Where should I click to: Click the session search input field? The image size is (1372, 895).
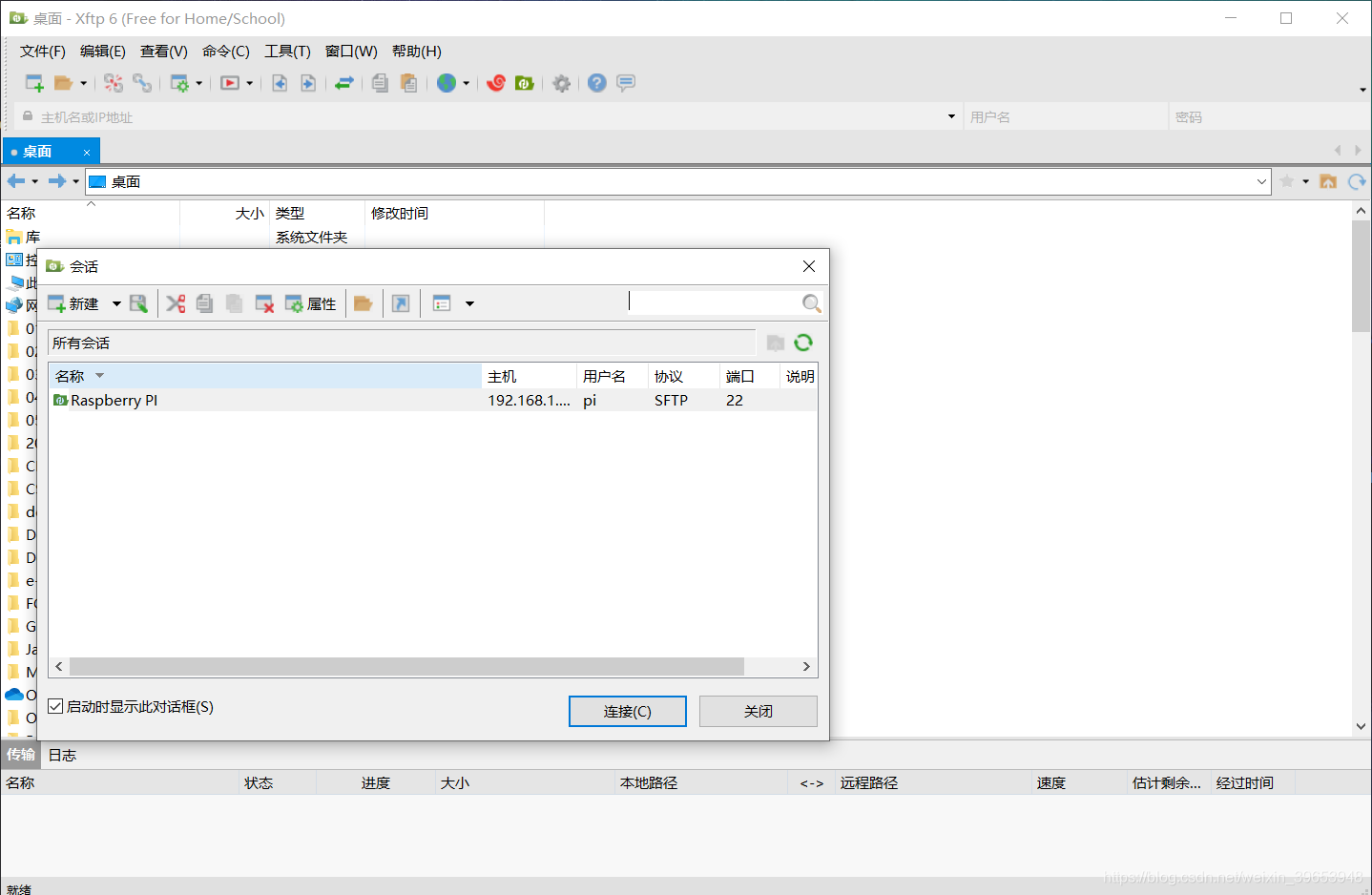coord(714,302)
